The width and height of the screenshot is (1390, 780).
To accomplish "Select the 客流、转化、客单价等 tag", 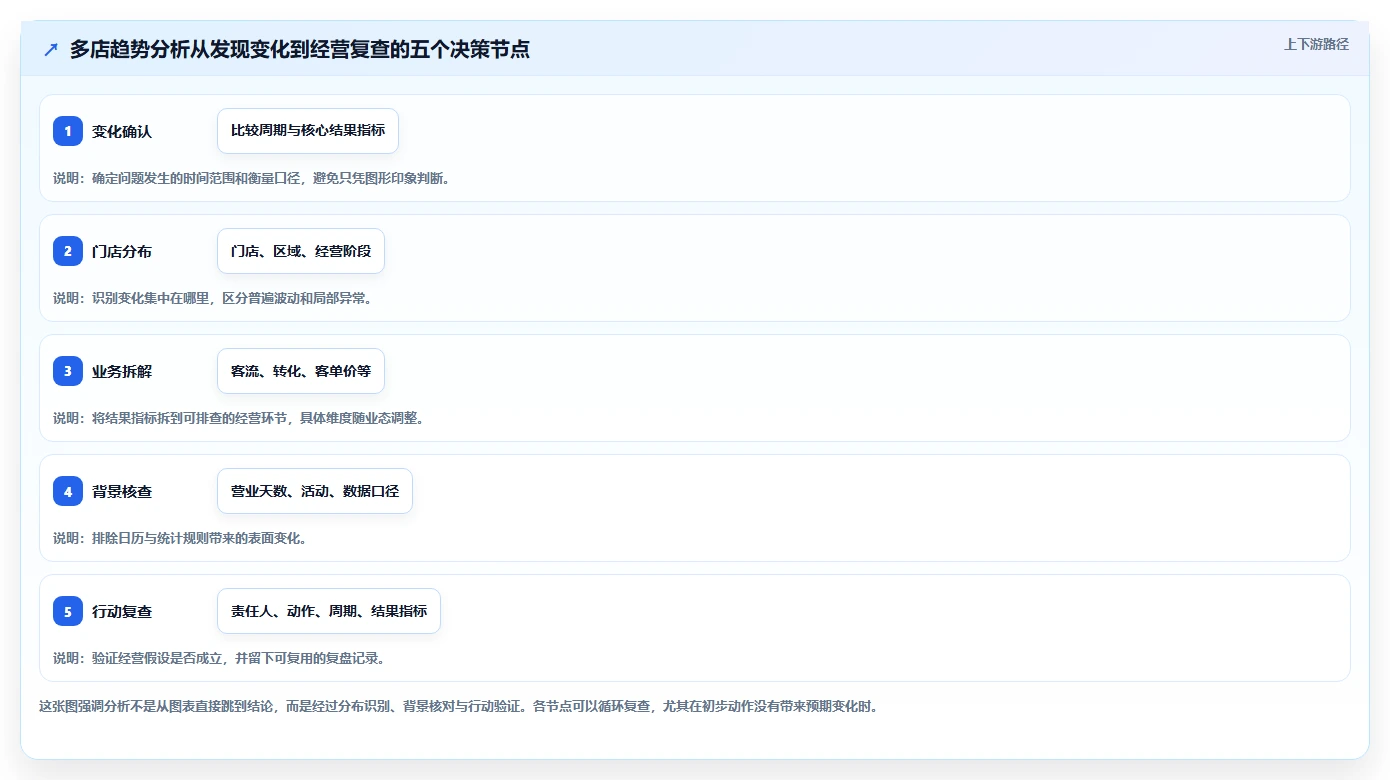I will pos(301,371).
